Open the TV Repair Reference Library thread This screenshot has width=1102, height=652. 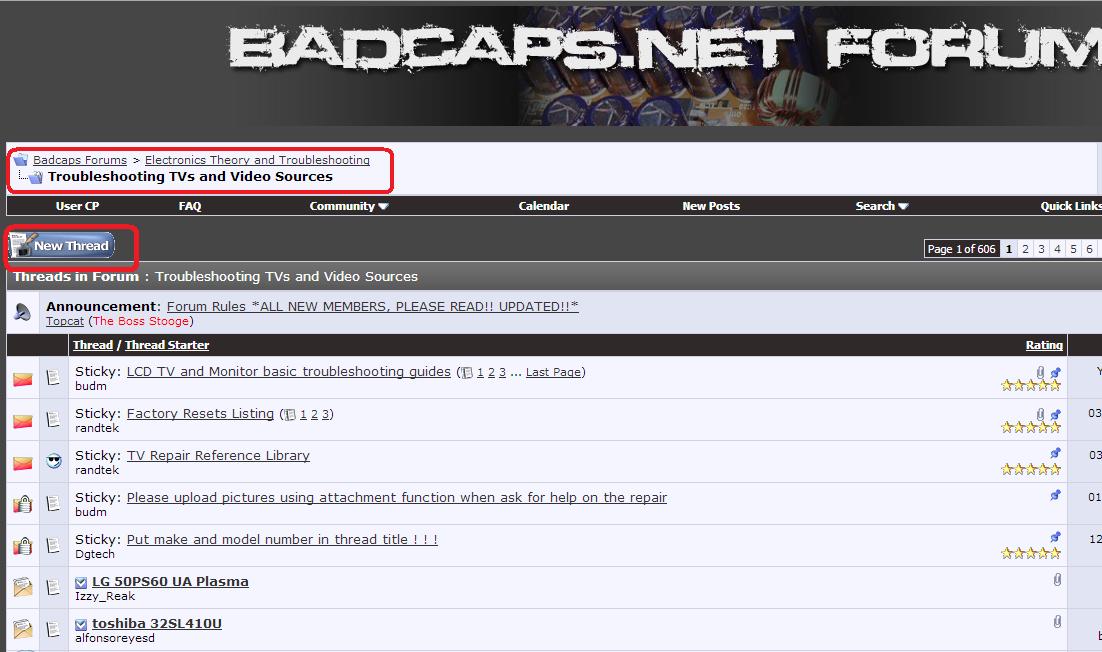pyautogui.click(x=218, y=455)
